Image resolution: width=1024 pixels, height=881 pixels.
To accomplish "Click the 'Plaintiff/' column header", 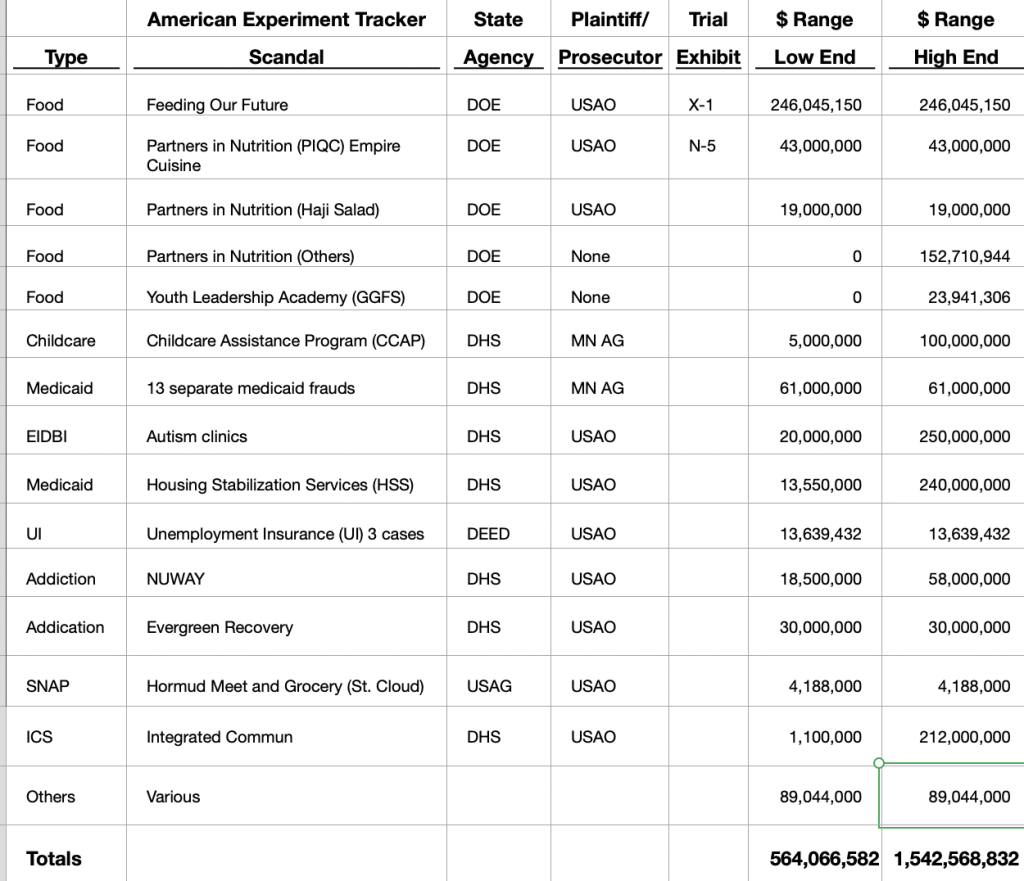I will (610, 20).
